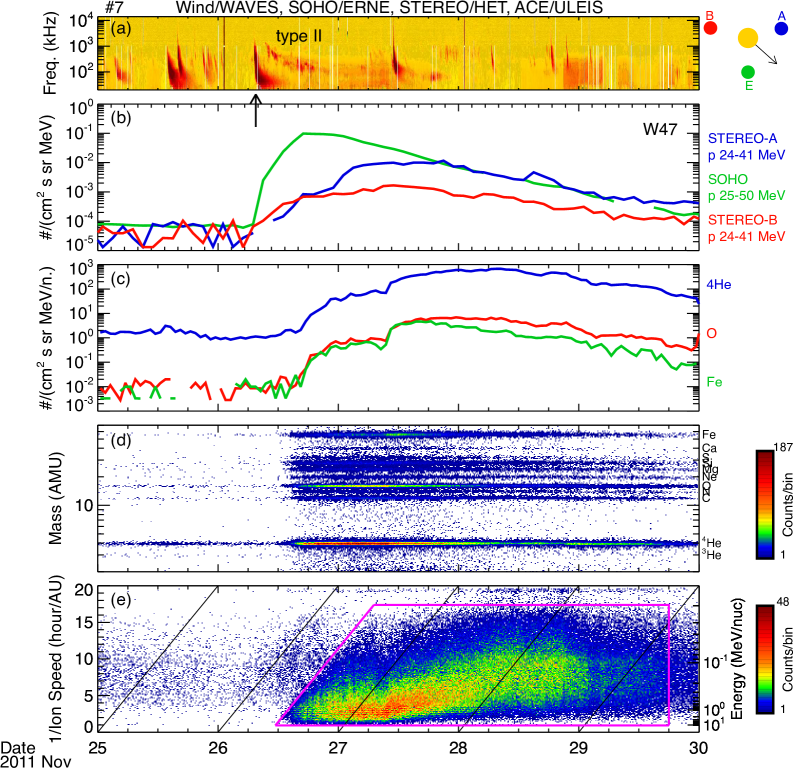The image size is (793, 768).
Task: Click the date tick label 26
Action: coord(218,748)
